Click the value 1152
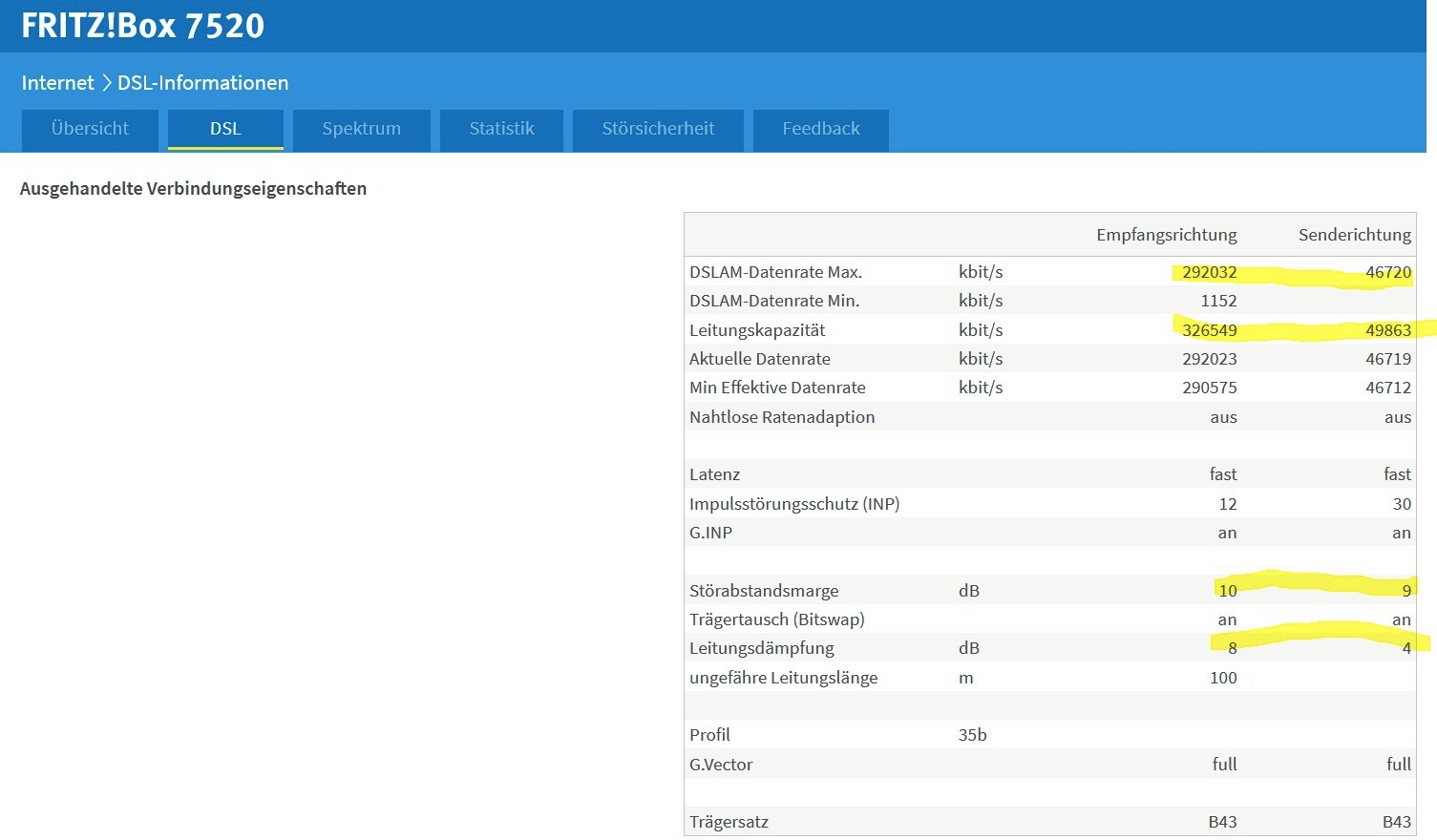Image resolution: width=1437 pixels, height=840 pixels. (1218, 301)
